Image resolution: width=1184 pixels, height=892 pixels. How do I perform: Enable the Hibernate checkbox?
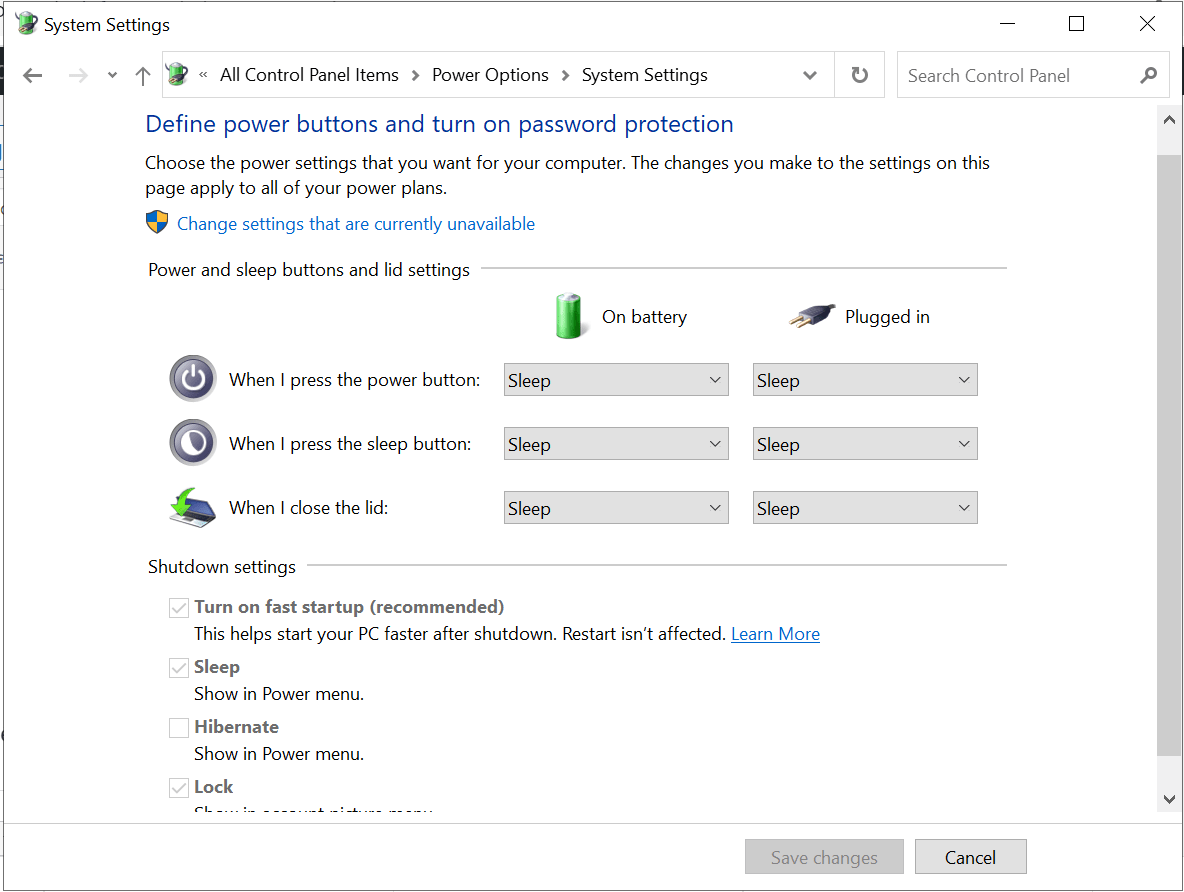(x=179, y=727)
